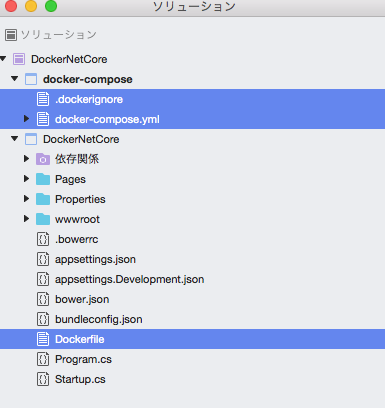Select the Dockerfile name
The height and width of the screenshot is (408, 385).
click(80, 339)
